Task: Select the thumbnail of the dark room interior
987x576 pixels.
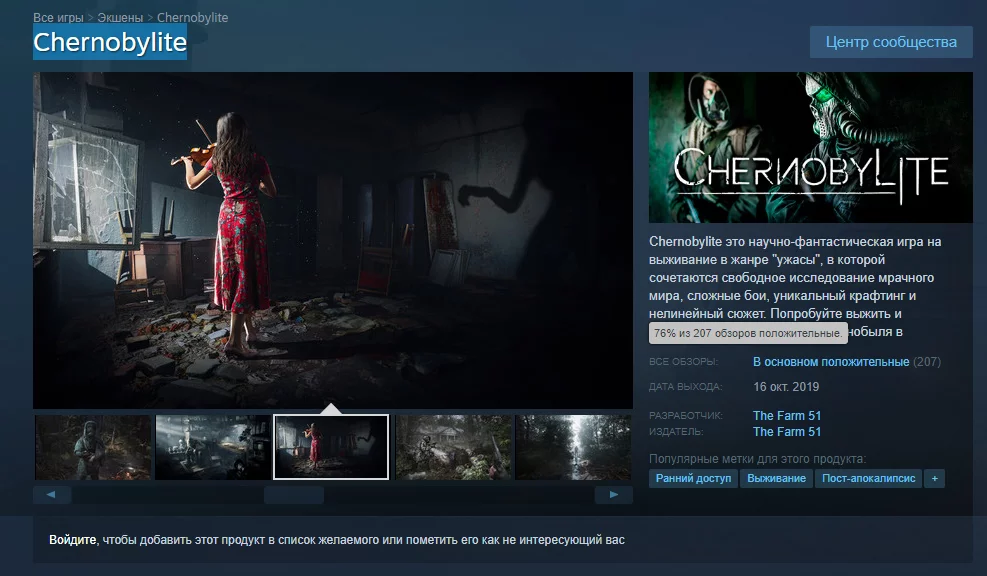Action: [x=213, y=447]
